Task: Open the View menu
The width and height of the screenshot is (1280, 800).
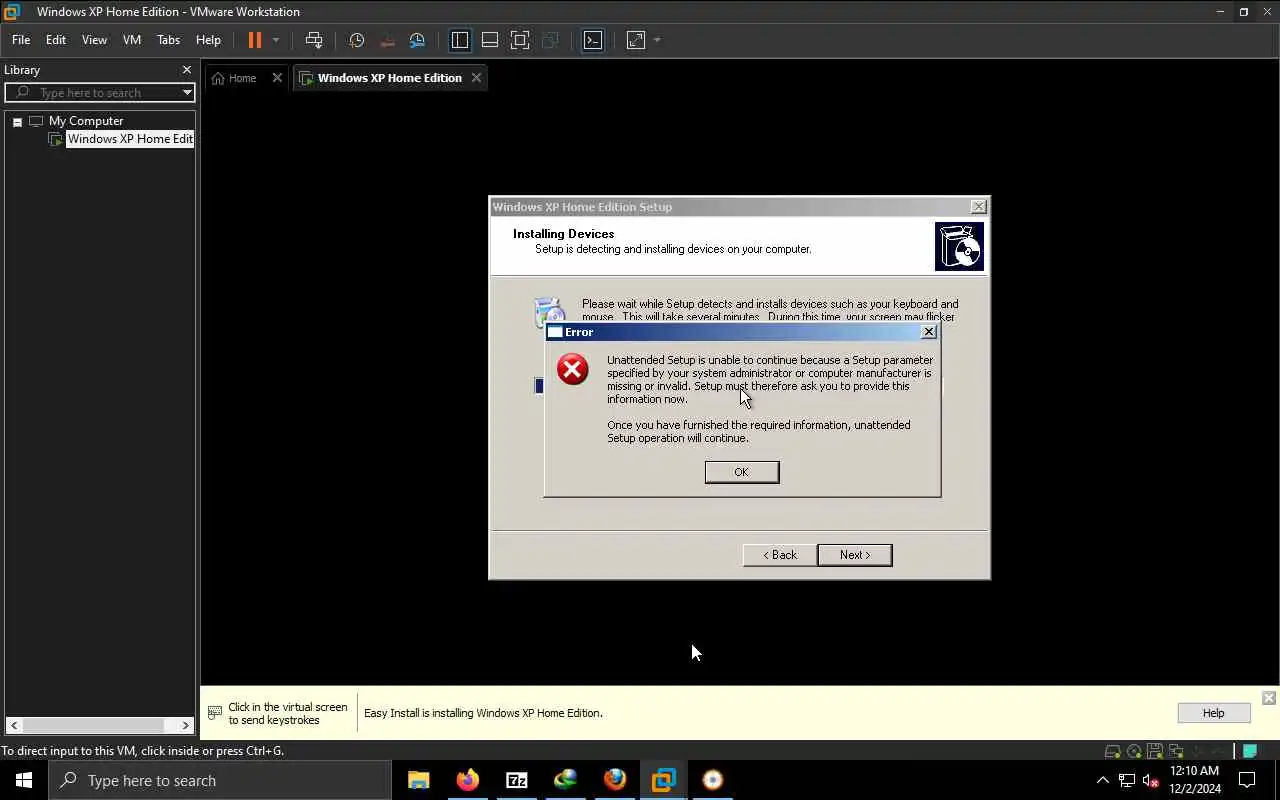Action: pos(94,40)
